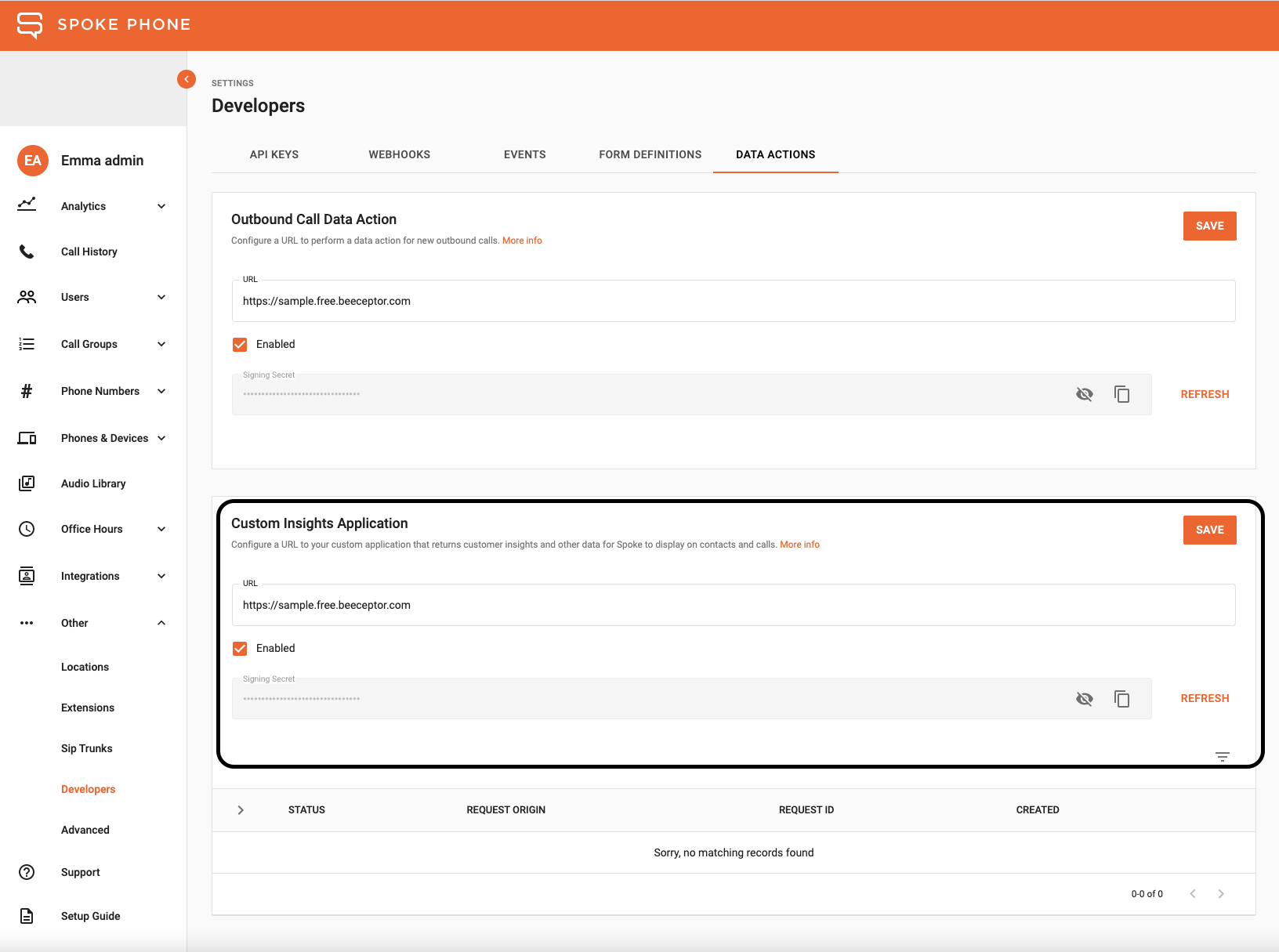Show the Outbound Call signing secret
The image size is (1279, 952).
coord(1085,394)
